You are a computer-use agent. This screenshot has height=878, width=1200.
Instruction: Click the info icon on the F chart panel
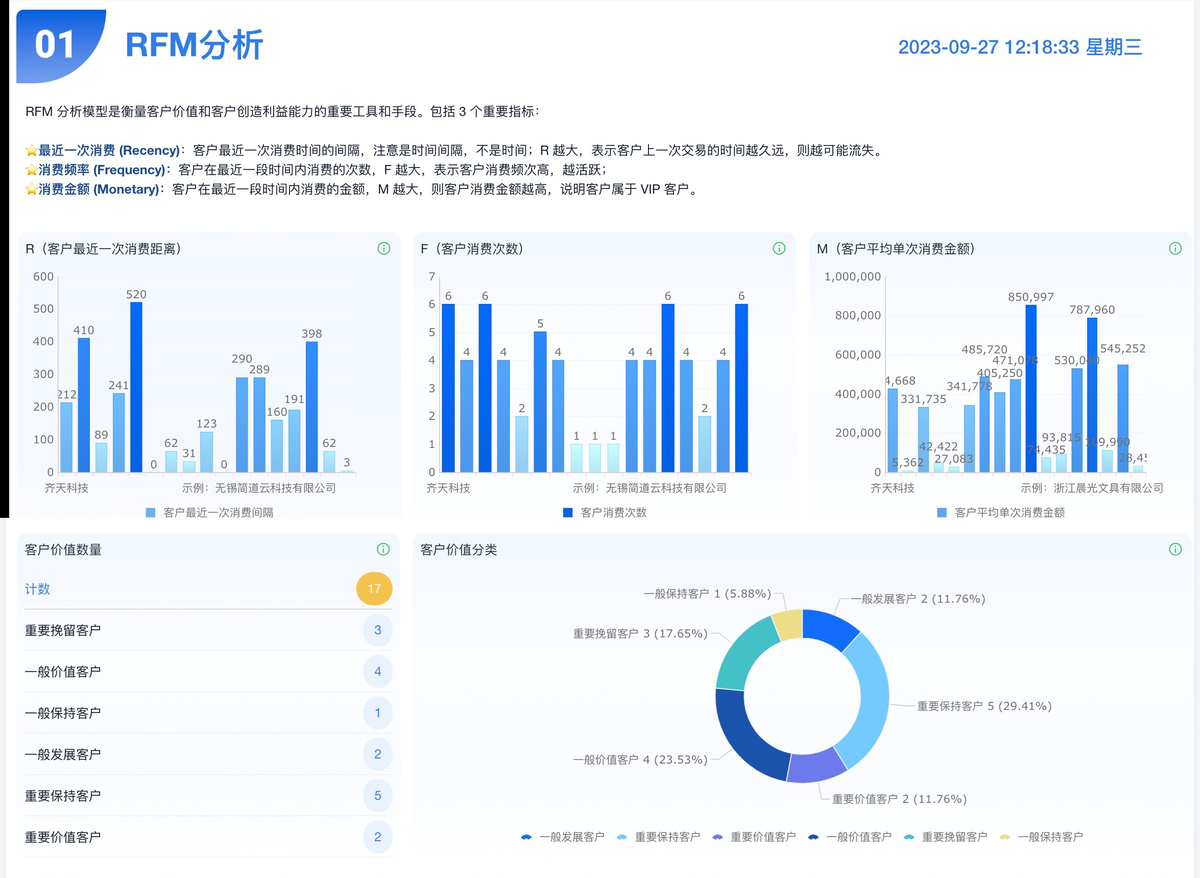(x=779, y=249)
